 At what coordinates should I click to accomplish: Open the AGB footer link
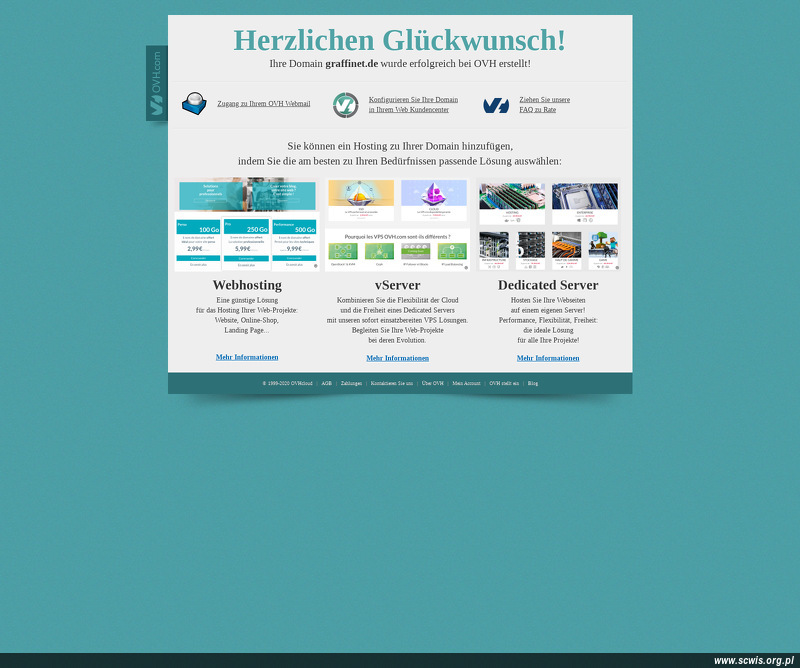pyautogui.click(x=327, y=383)
